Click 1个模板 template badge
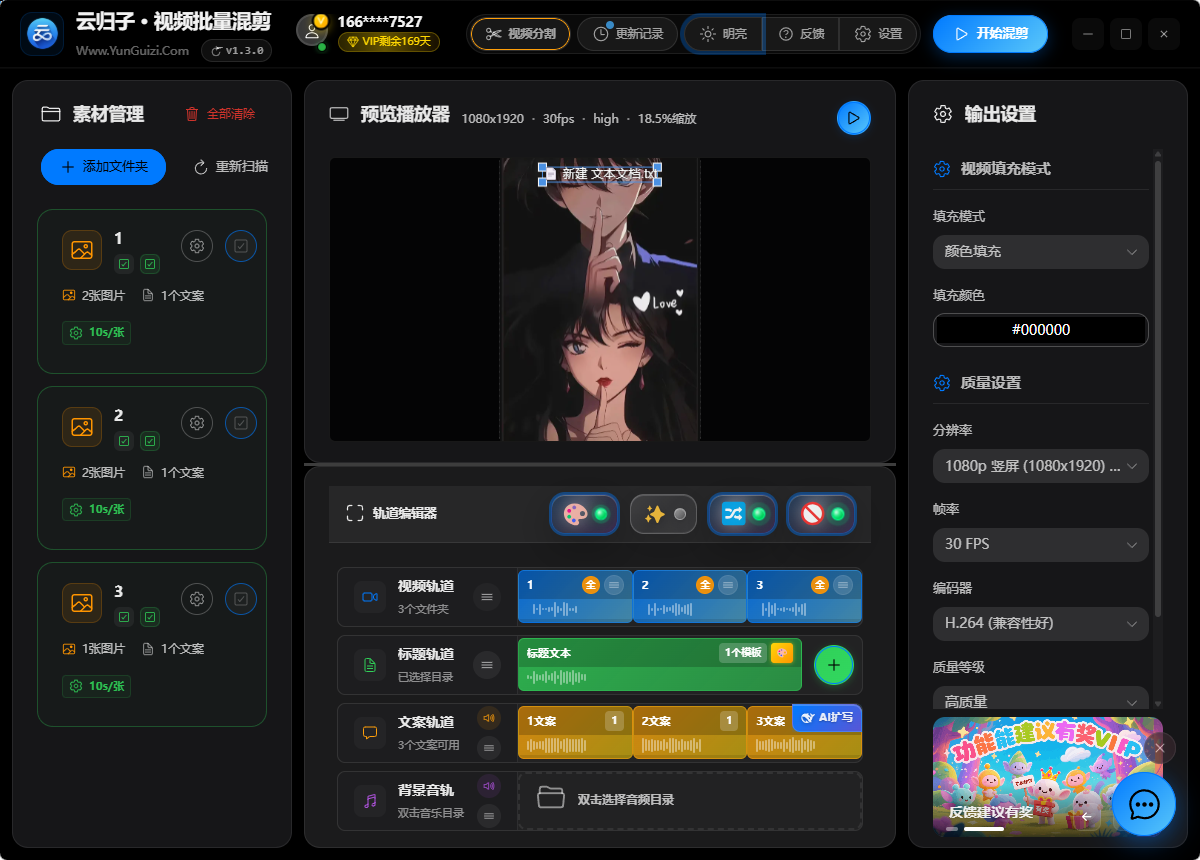Image resolution: width=1200 pixels, height=860 pixels. [x=742, y=653]
